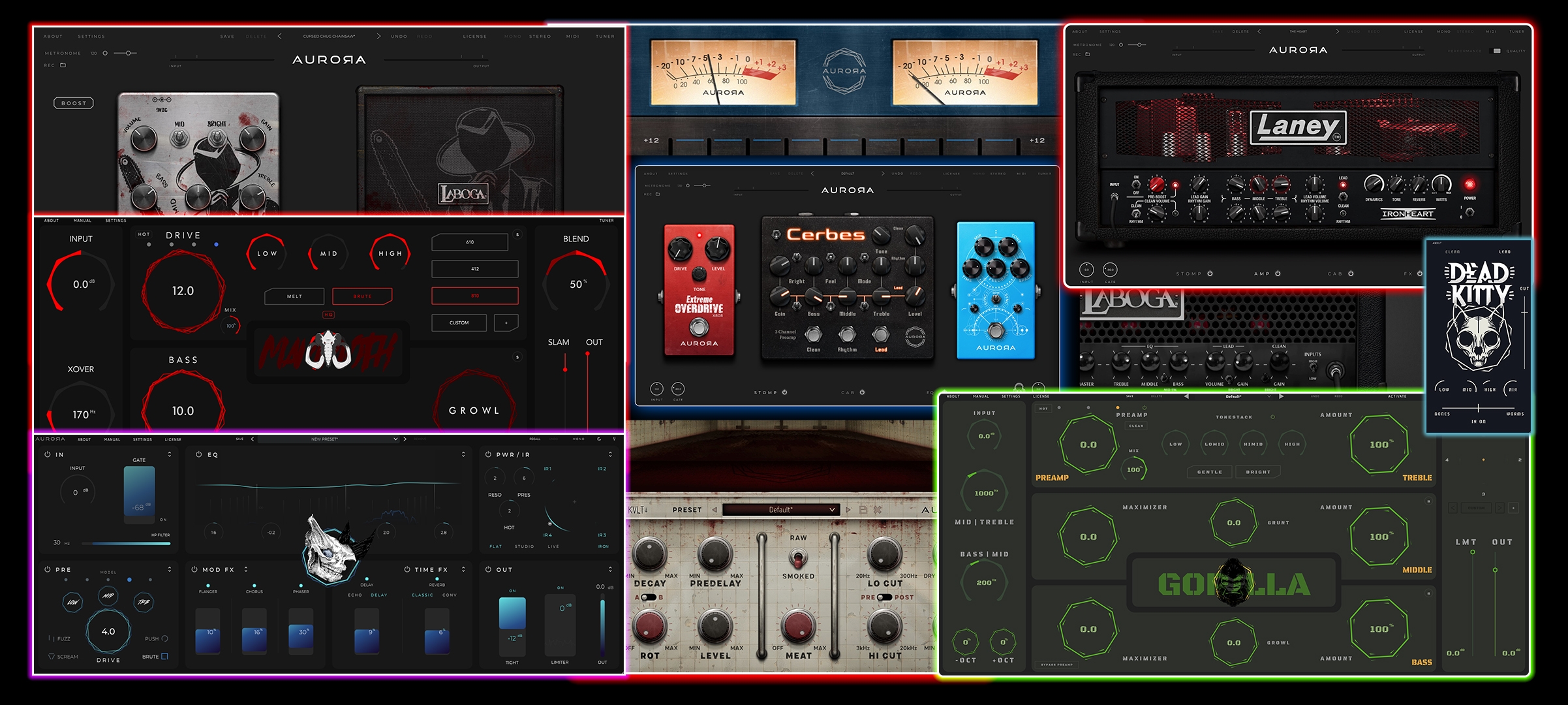Click the previous preset arrow in the KVLT plugin

[x=715, y=510]
